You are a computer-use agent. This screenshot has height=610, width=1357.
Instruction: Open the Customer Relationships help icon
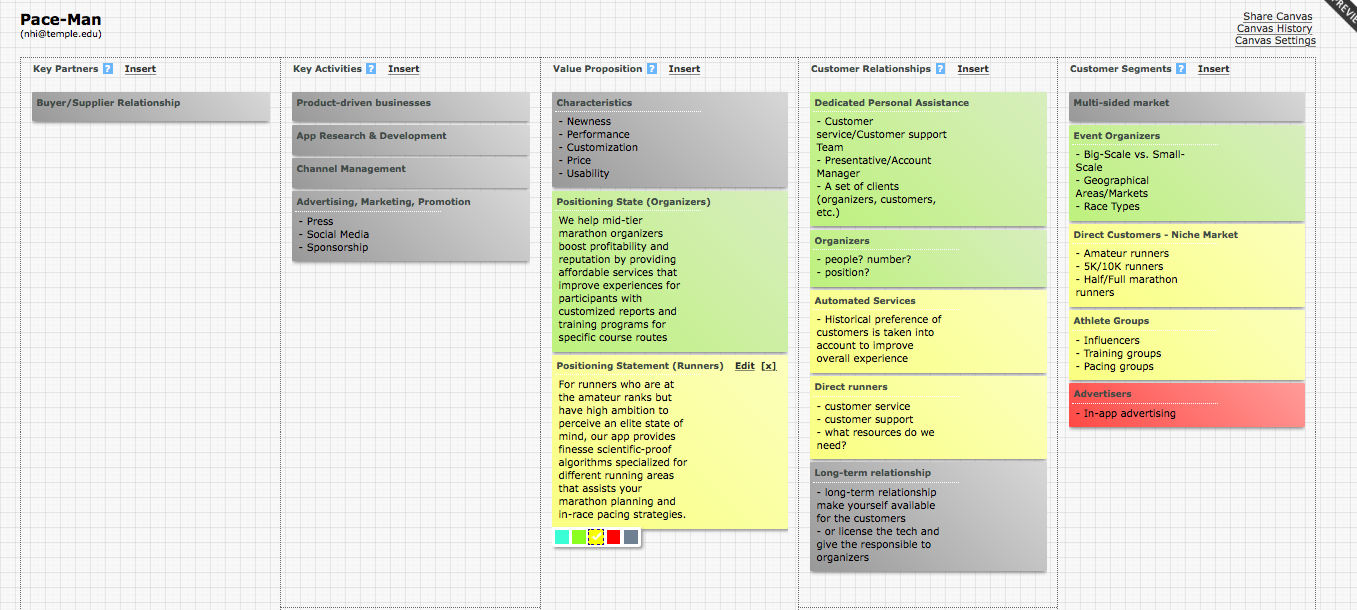[940, 69]
